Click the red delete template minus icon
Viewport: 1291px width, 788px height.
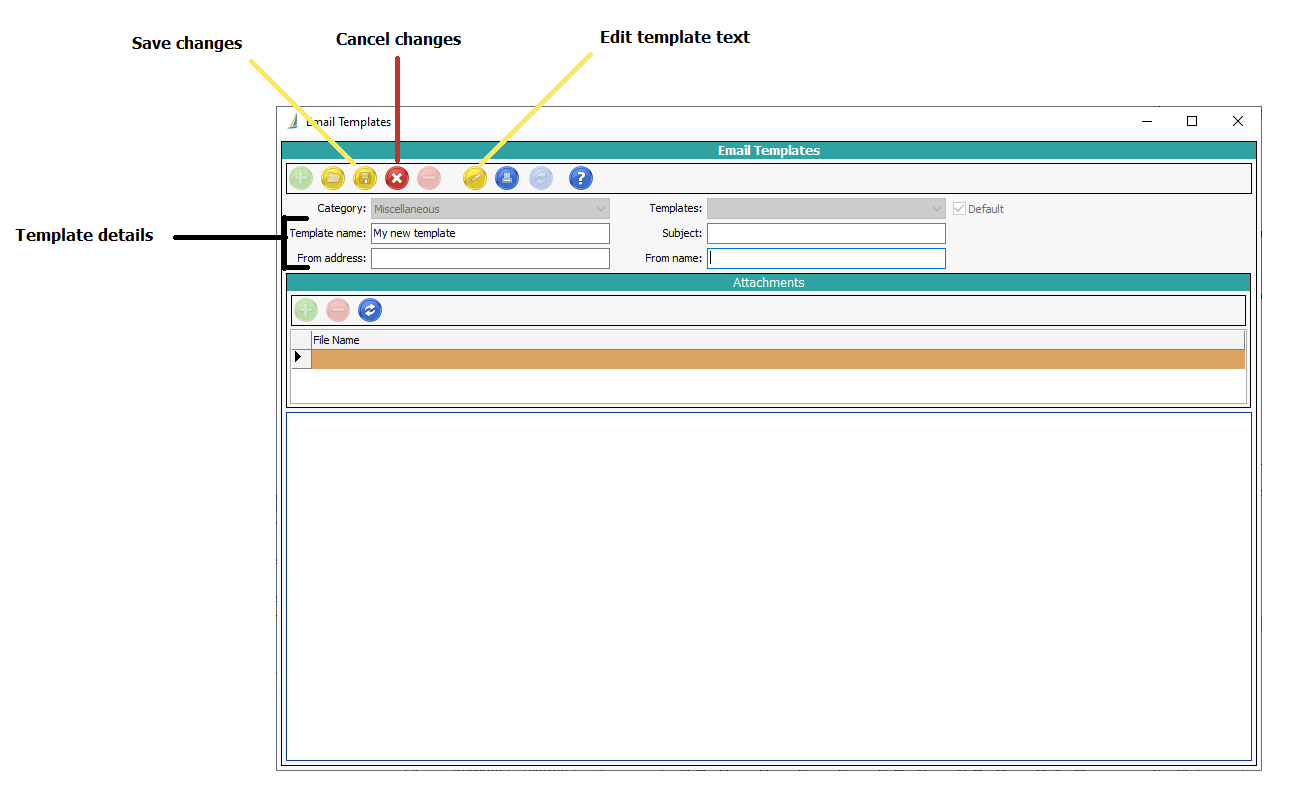429,178
